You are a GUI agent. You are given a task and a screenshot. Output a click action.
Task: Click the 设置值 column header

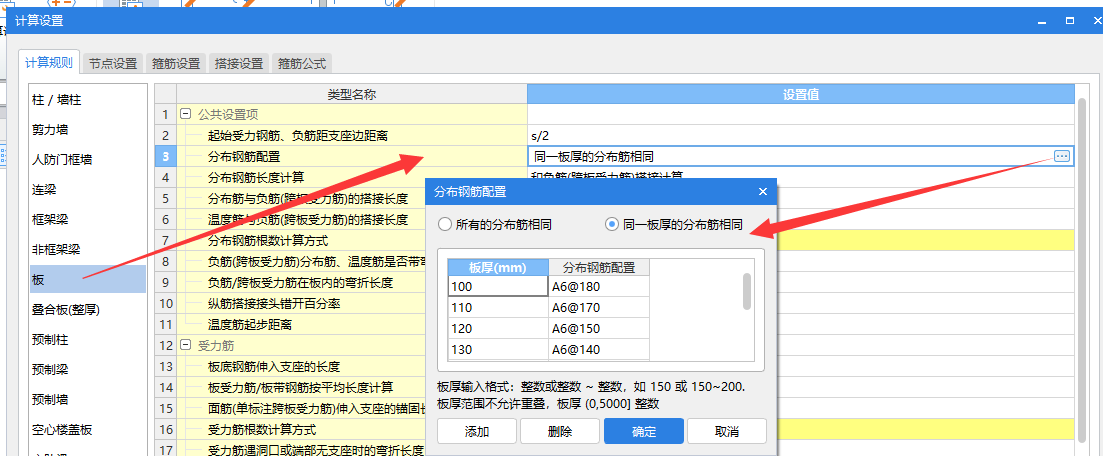[x=801, y=94]
